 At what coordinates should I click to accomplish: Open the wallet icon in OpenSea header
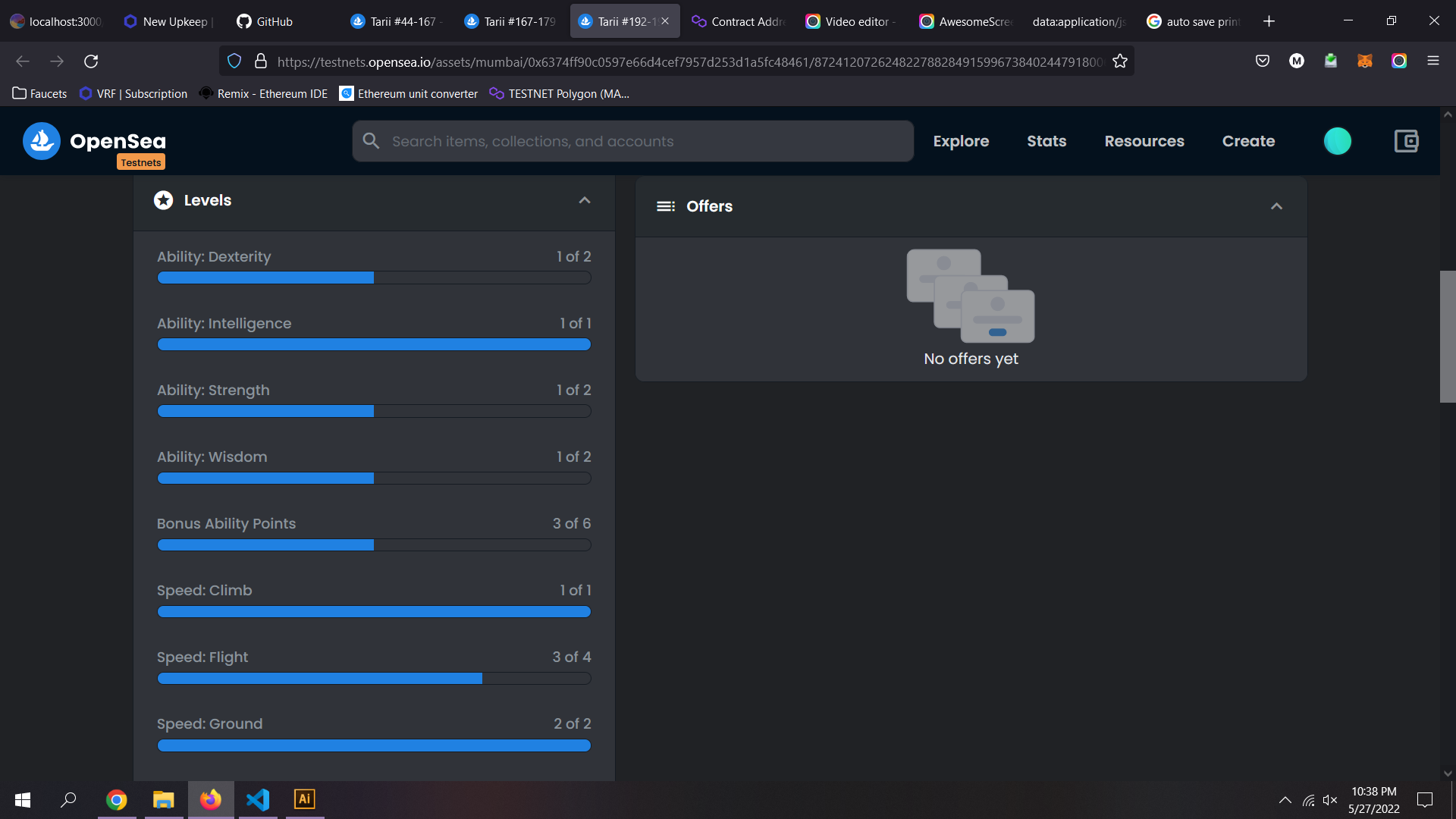[1406, 141]
